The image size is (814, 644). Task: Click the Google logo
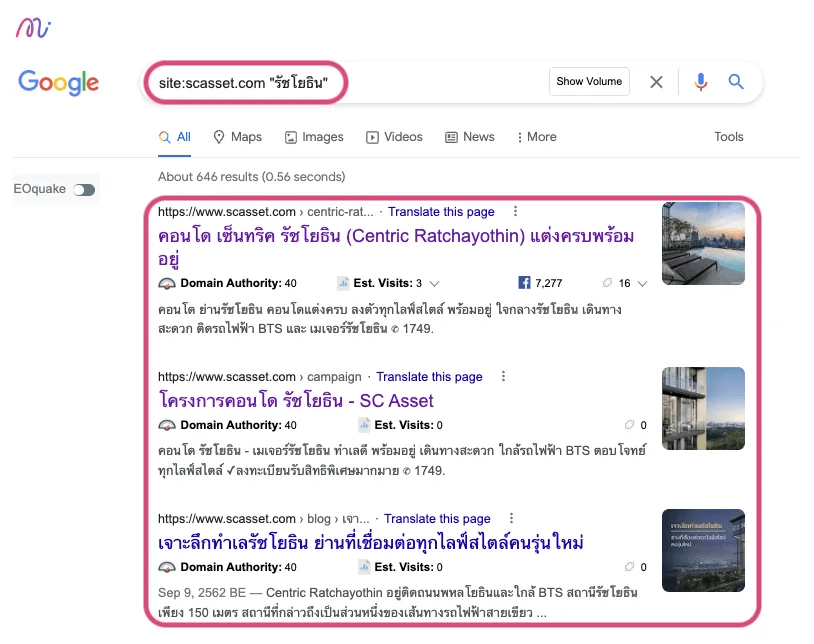click(x=58, y=83)
